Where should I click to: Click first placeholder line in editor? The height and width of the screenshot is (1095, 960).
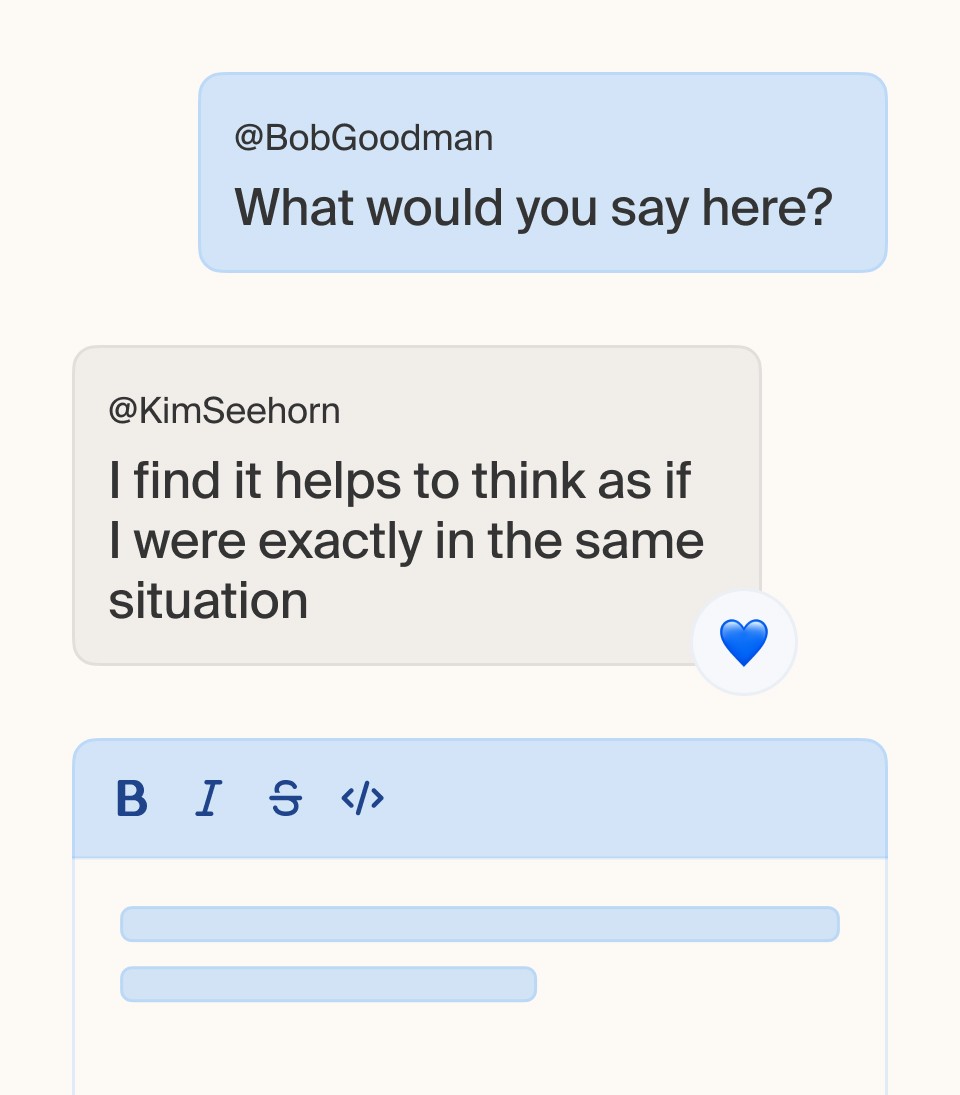tap(480, 924)
